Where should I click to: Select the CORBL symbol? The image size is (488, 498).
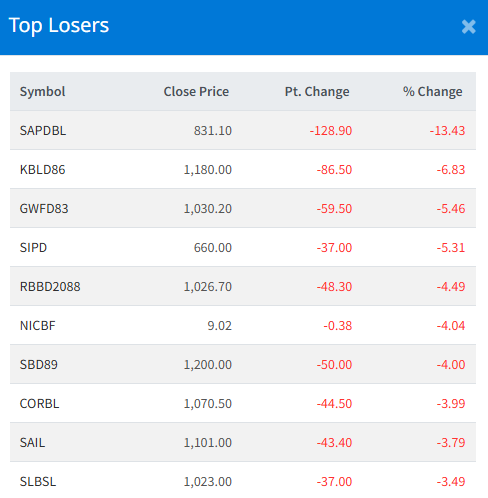point(39,403)
